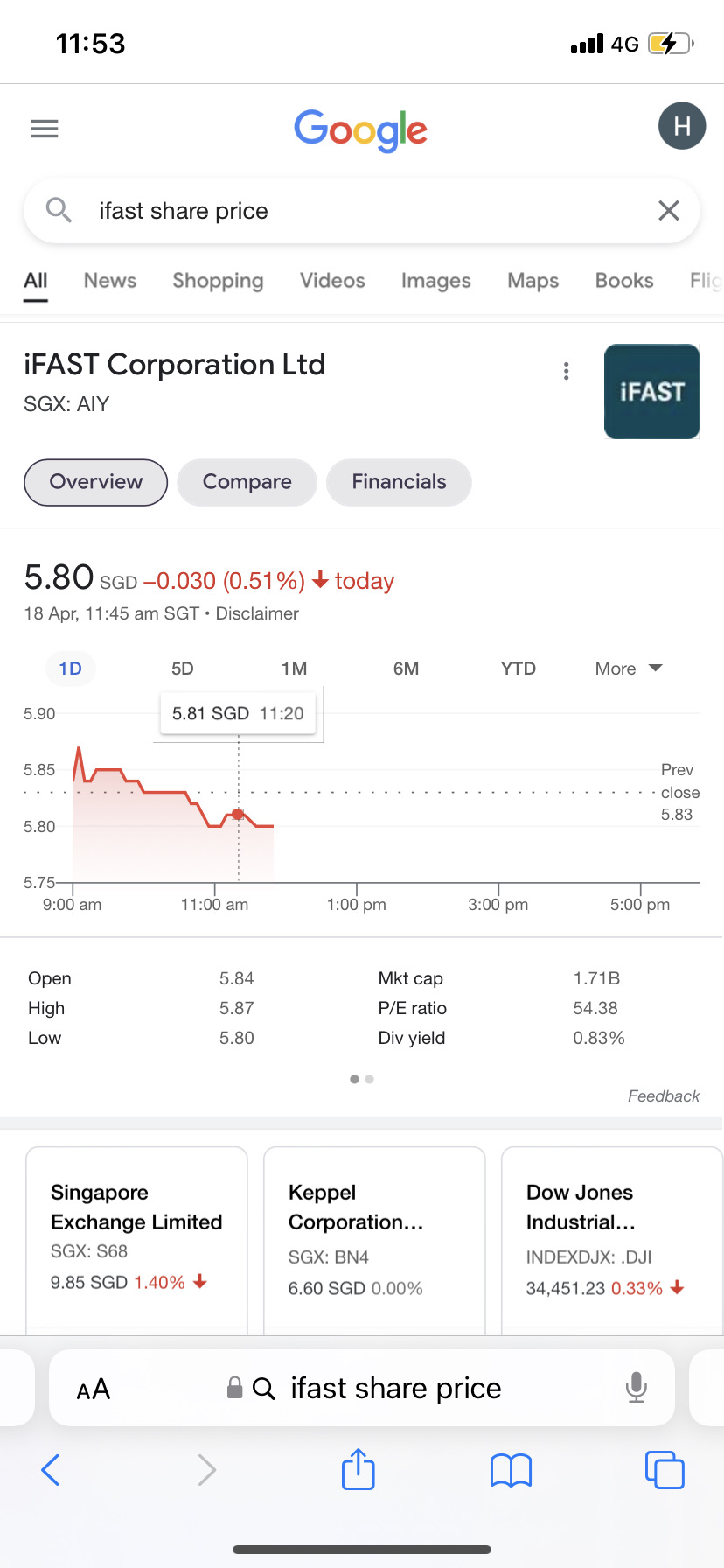Select the 1D chart range
Viewport: 724px width, 1568px height.
tap(70, 668)
